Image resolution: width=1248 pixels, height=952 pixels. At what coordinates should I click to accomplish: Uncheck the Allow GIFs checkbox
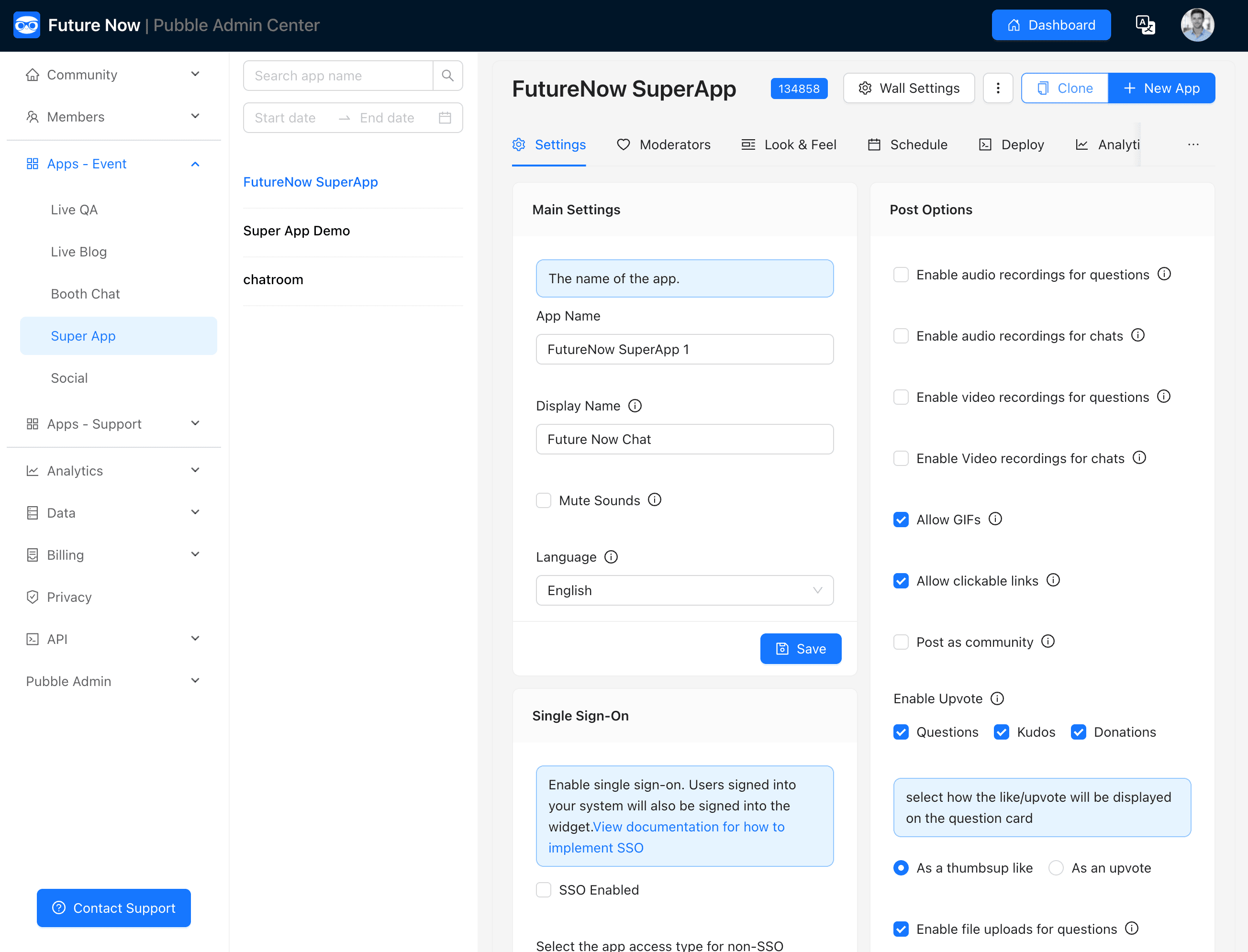(901, 520)
